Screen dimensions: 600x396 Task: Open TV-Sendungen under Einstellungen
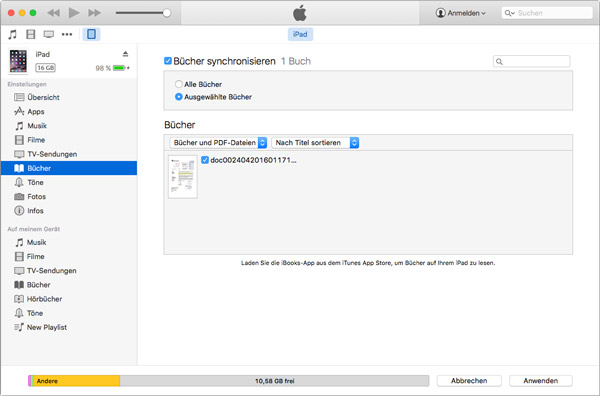[69, 154]
